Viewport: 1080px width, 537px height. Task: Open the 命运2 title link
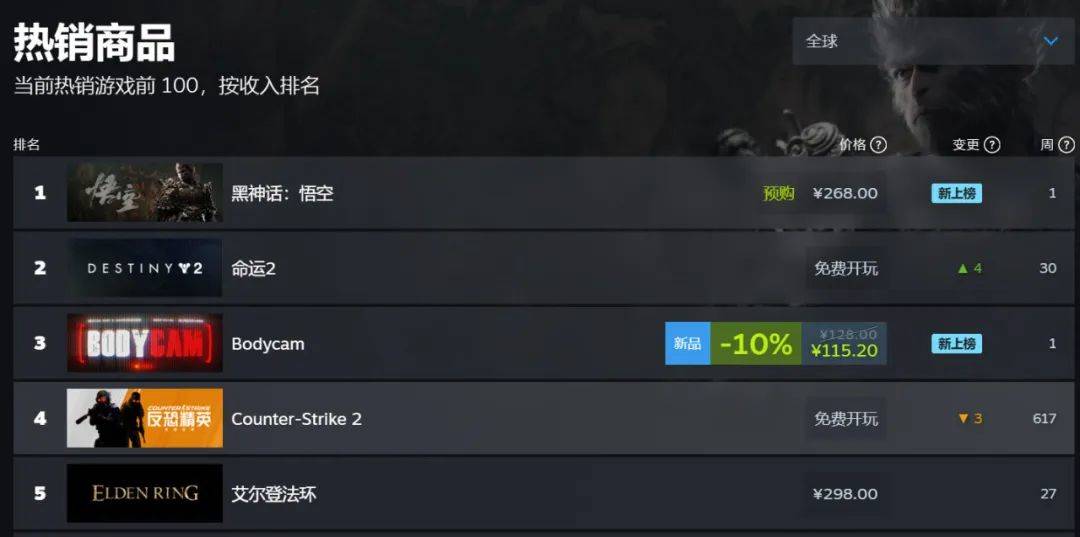[253, 268]
